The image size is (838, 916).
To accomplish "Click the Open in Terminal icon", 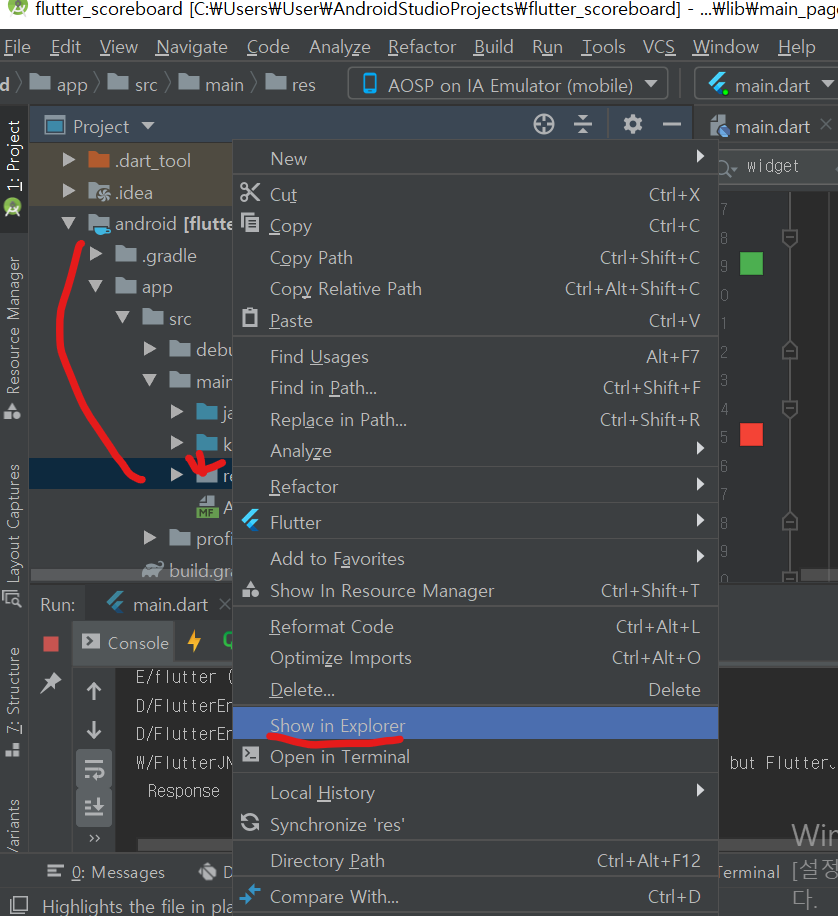I will point(251,754).
